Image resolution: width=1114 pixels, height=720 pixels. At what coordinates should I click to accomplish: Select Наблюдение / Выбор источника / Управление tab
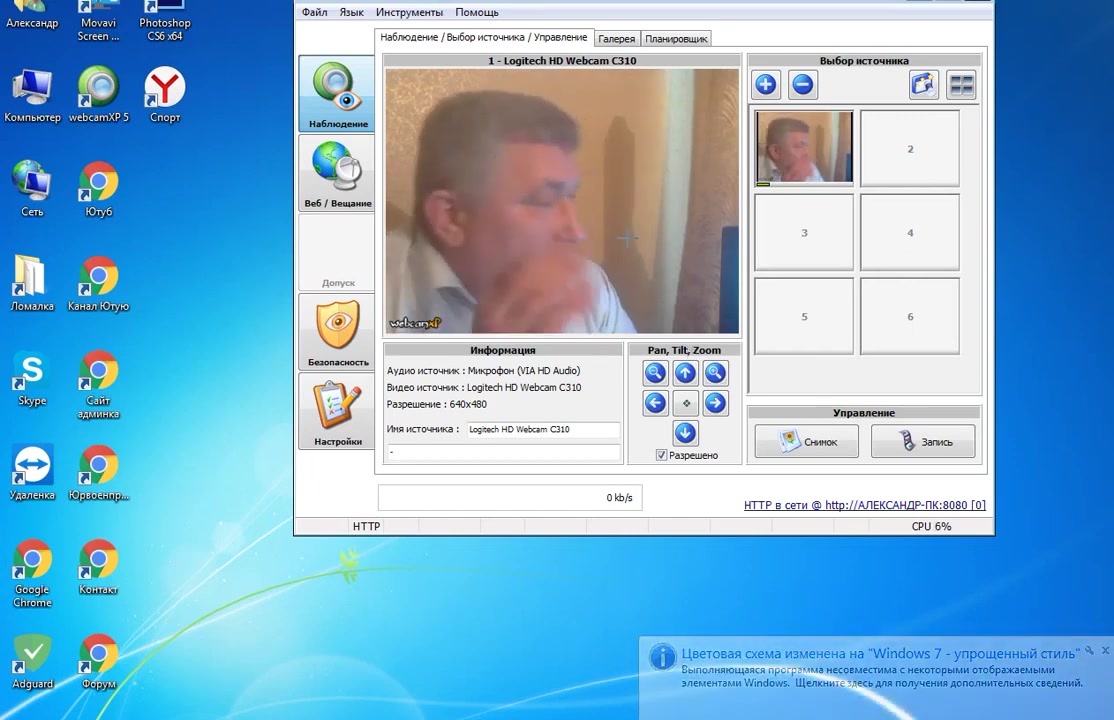pyautogui.click(x=484, y=38)
